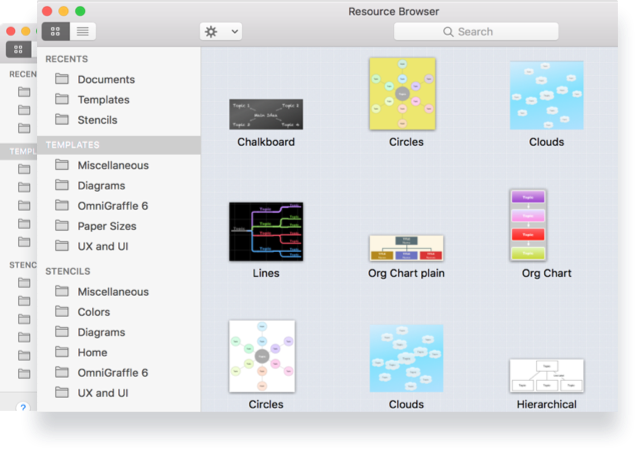
Task: Select Miscellaneous under Templates
Action: click(119, 165)
